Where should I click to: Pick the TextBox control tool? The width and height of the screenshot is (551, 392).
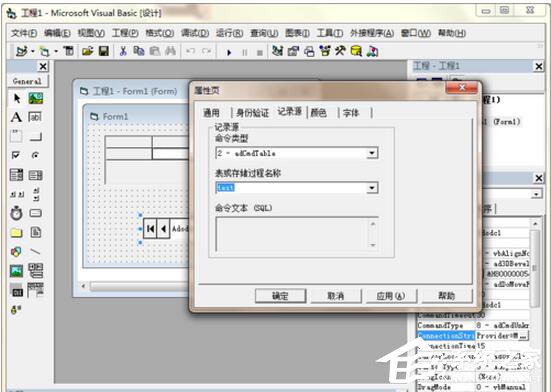click(35, 117)
